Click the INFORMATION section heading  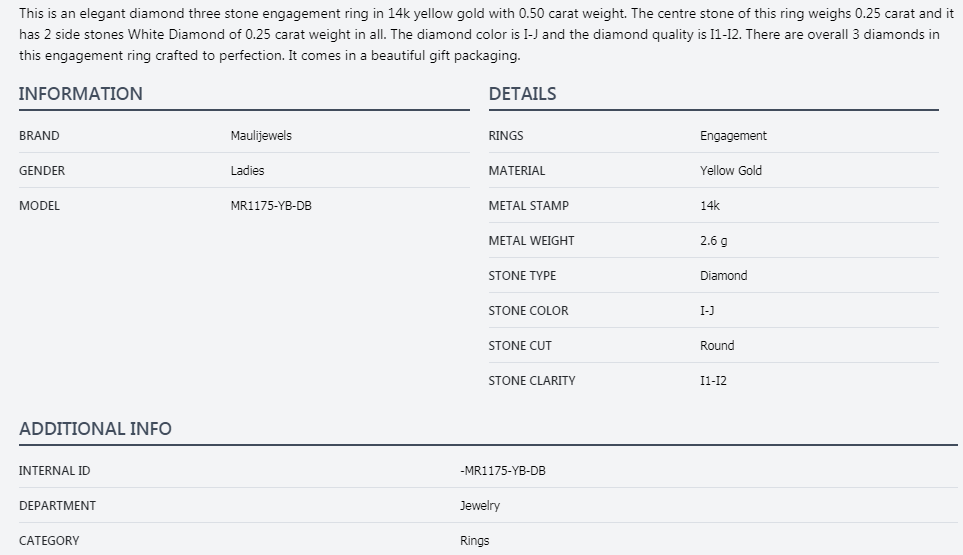[x=80, y=94]
